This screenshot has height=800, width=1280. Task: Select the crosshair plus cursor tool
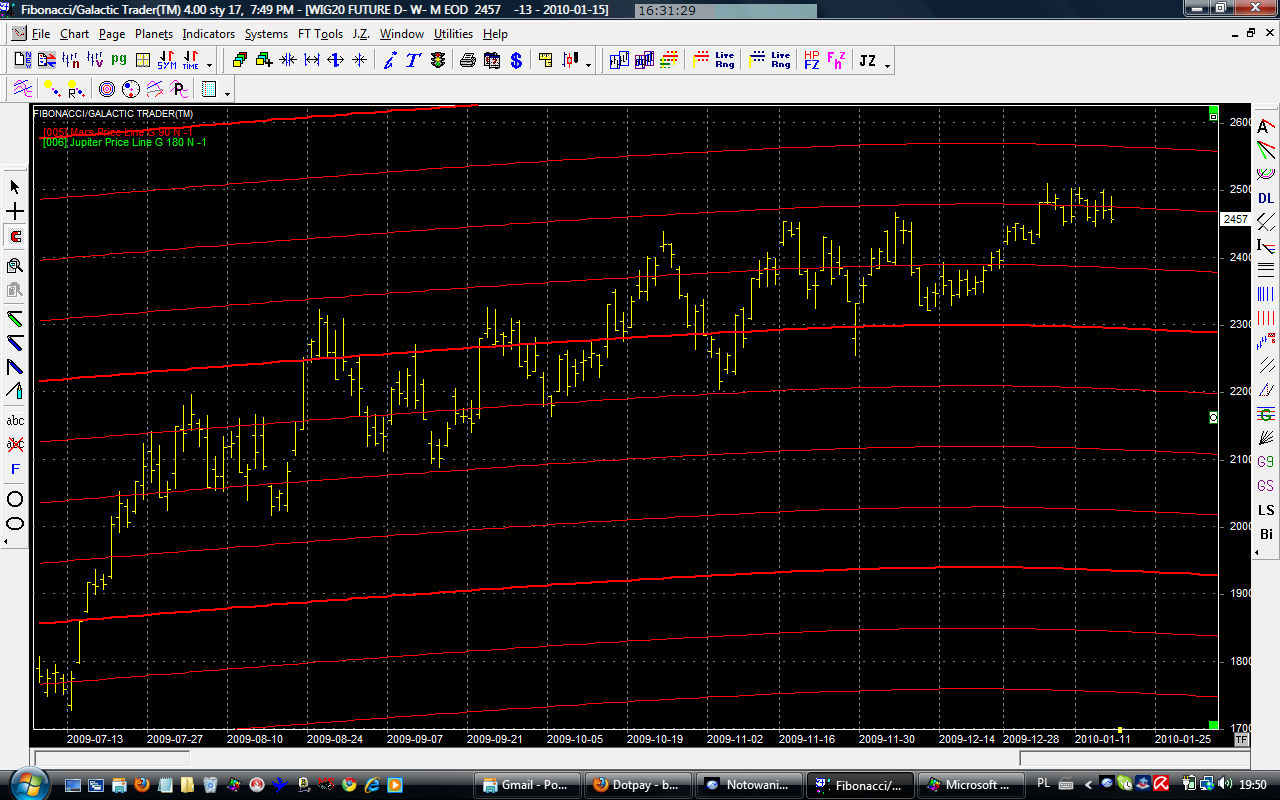pyautogui.click(x=15, y=212)
